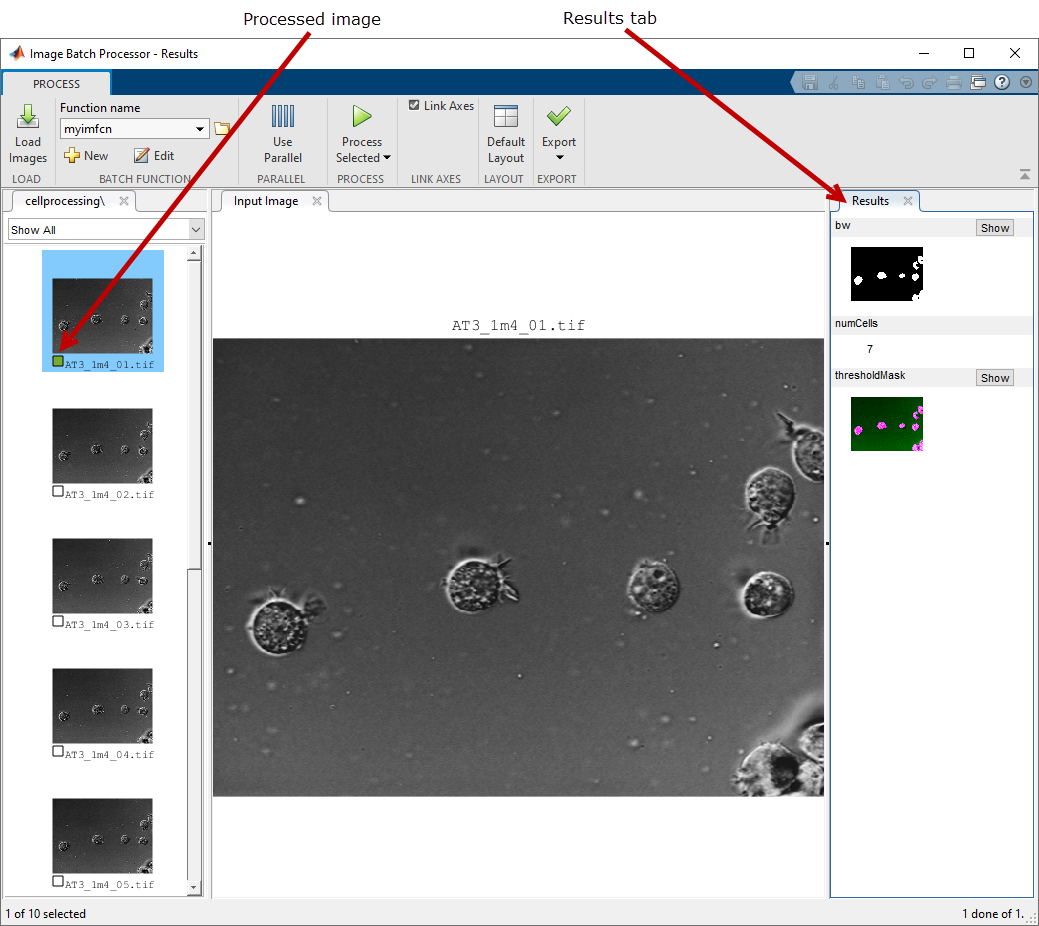Open the Function name myimfcn dropdown
This screenshot has width=1039, height=926.
(x=199, y=129)
